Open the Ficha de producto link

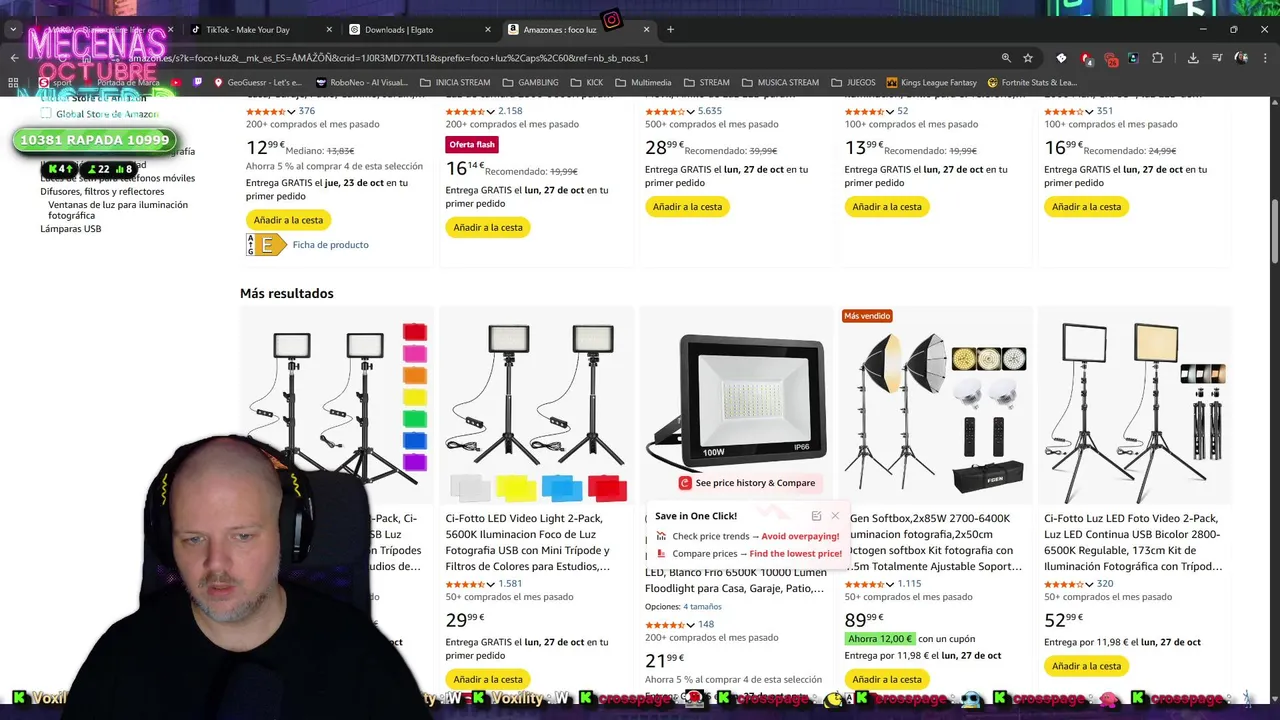pos(330,244)
